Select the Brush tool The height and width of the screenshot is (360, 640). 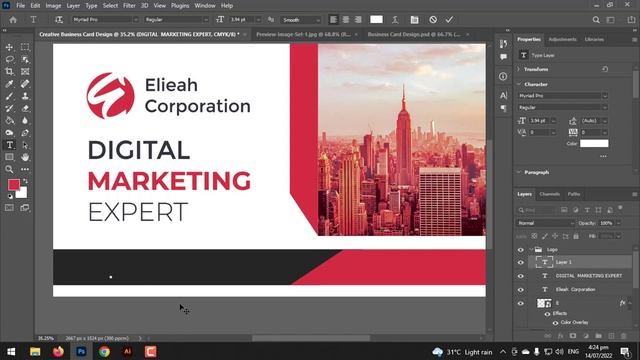pyautogui.click(x=9, y=96)
